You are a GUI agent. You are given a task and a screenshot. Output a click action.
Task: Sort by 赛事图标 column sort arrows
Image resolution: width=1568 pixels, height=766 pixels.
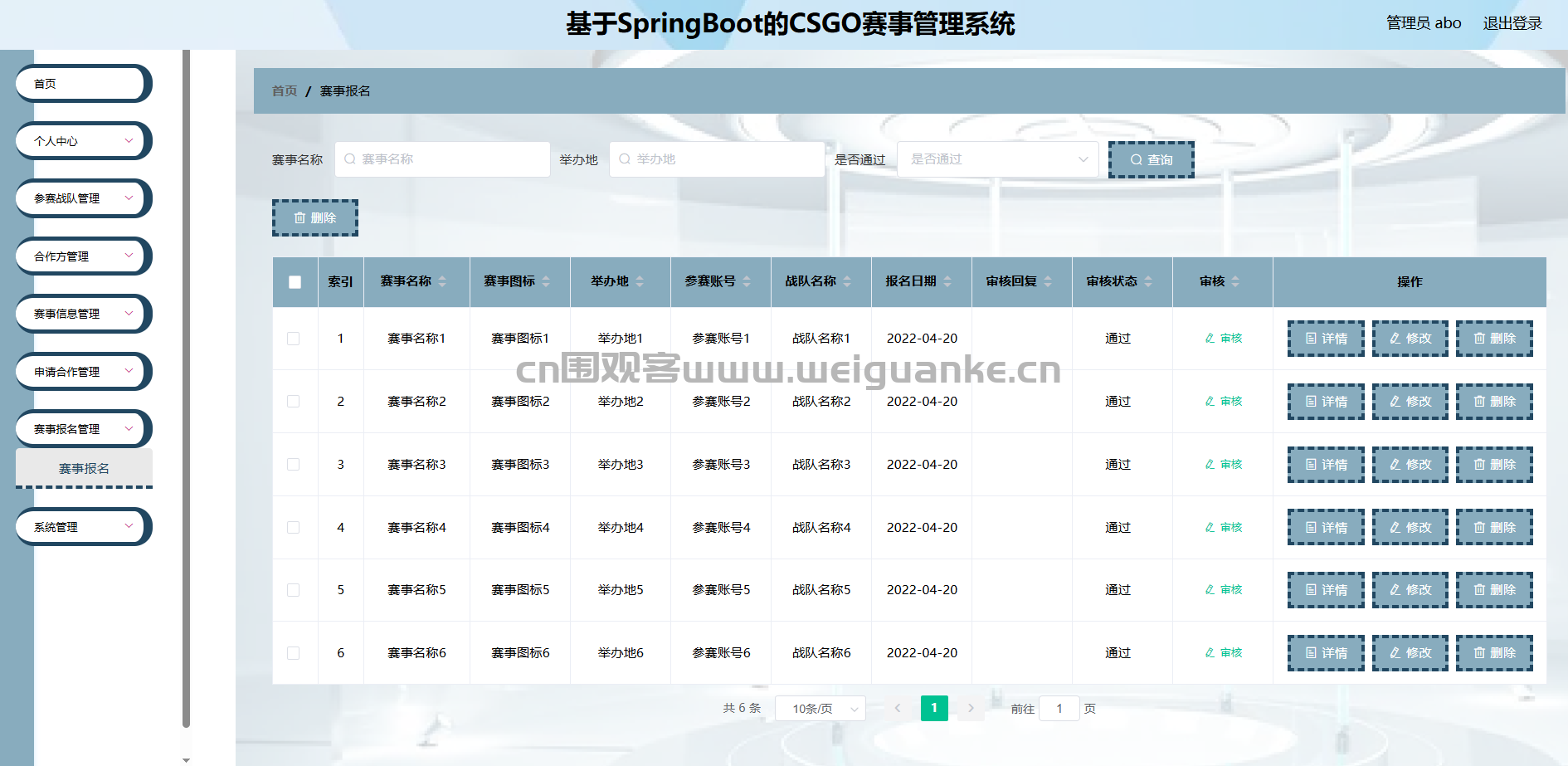tap(546, 282)
